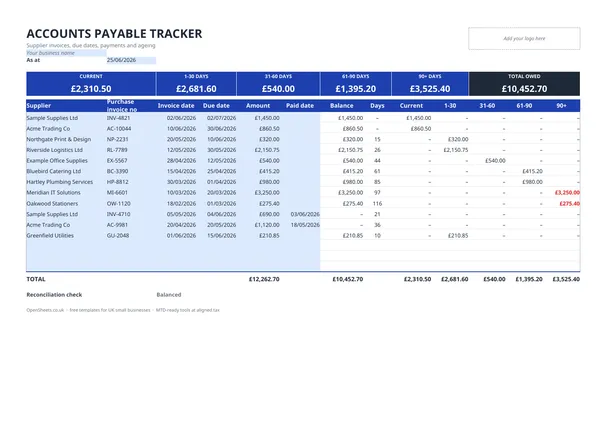Click the Reconciliation check label
This screenshot has width=600, height=424.
coord(54,295)
